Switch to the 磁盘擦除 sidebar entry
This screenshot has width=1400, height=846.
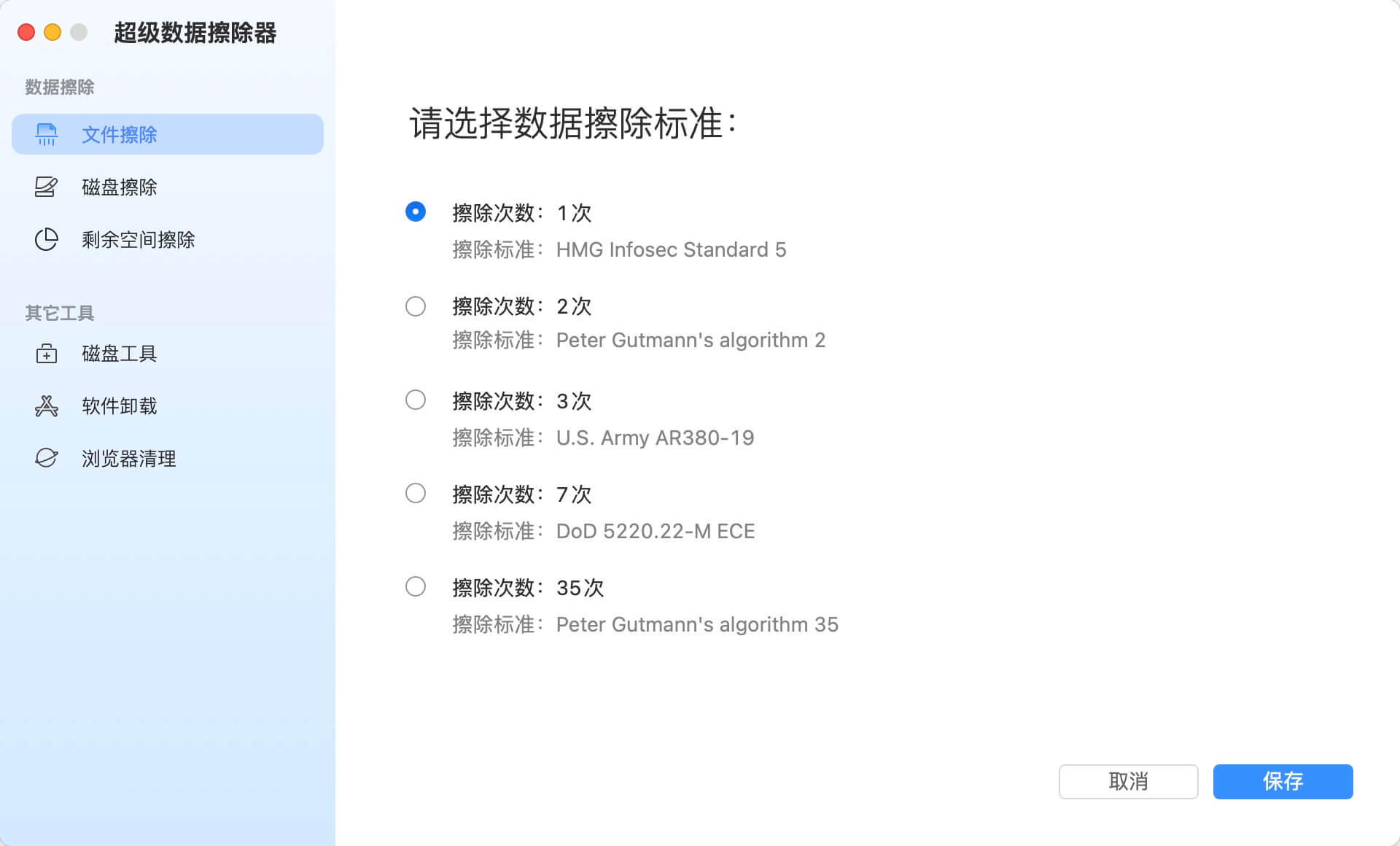(119, 187)
